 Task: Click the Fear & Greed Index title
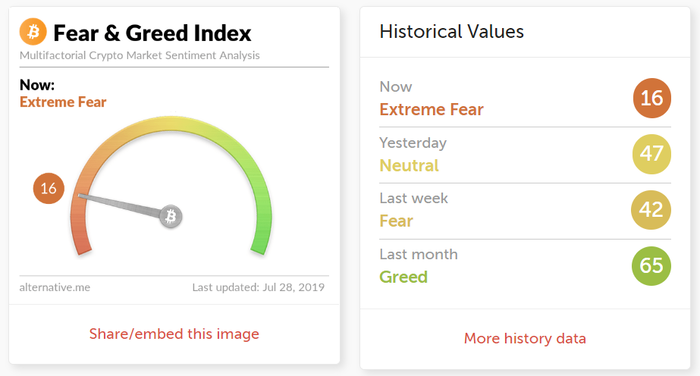(x=152, y=33)
